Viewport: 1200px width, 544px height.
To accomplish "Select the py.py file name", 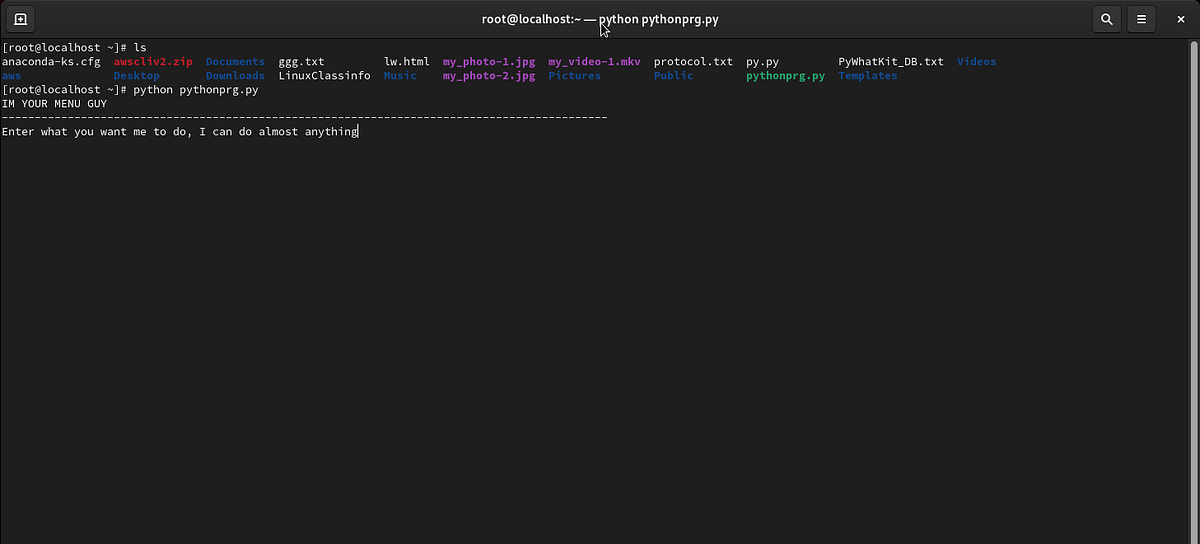I will [x=762, y=62].
